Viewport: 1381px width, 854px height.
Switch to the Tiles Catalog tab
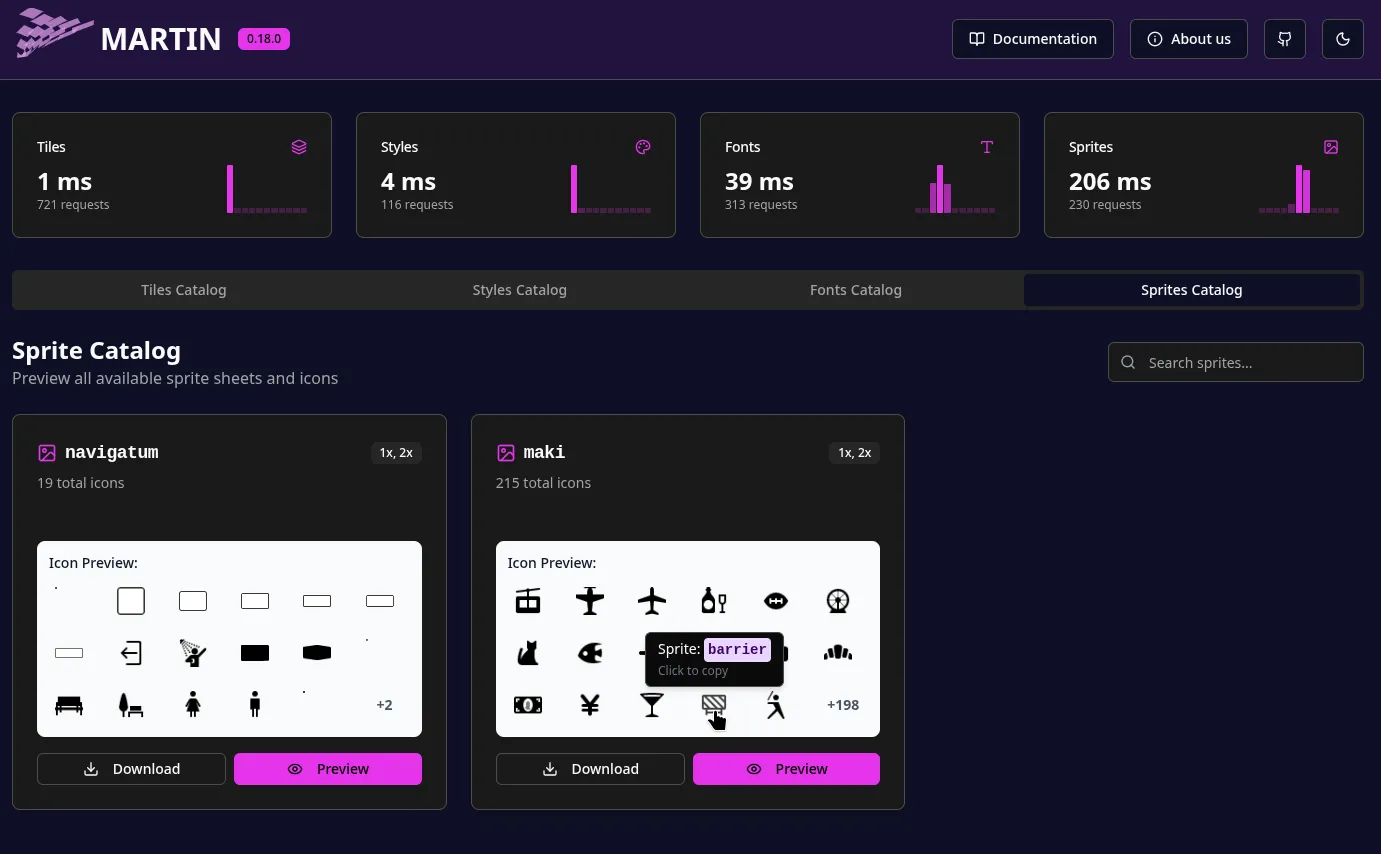coord(183,290)
